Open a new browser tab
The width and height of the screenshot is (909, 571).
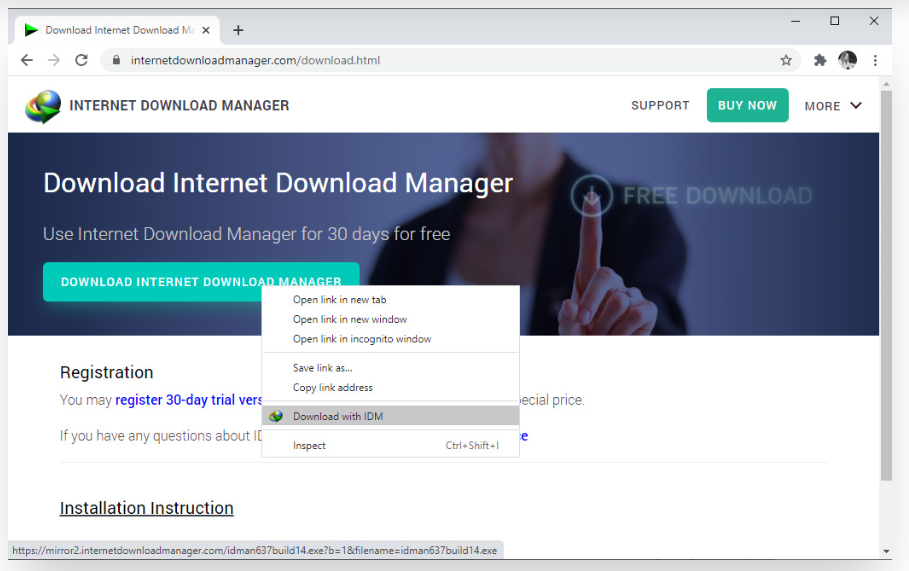238,30
